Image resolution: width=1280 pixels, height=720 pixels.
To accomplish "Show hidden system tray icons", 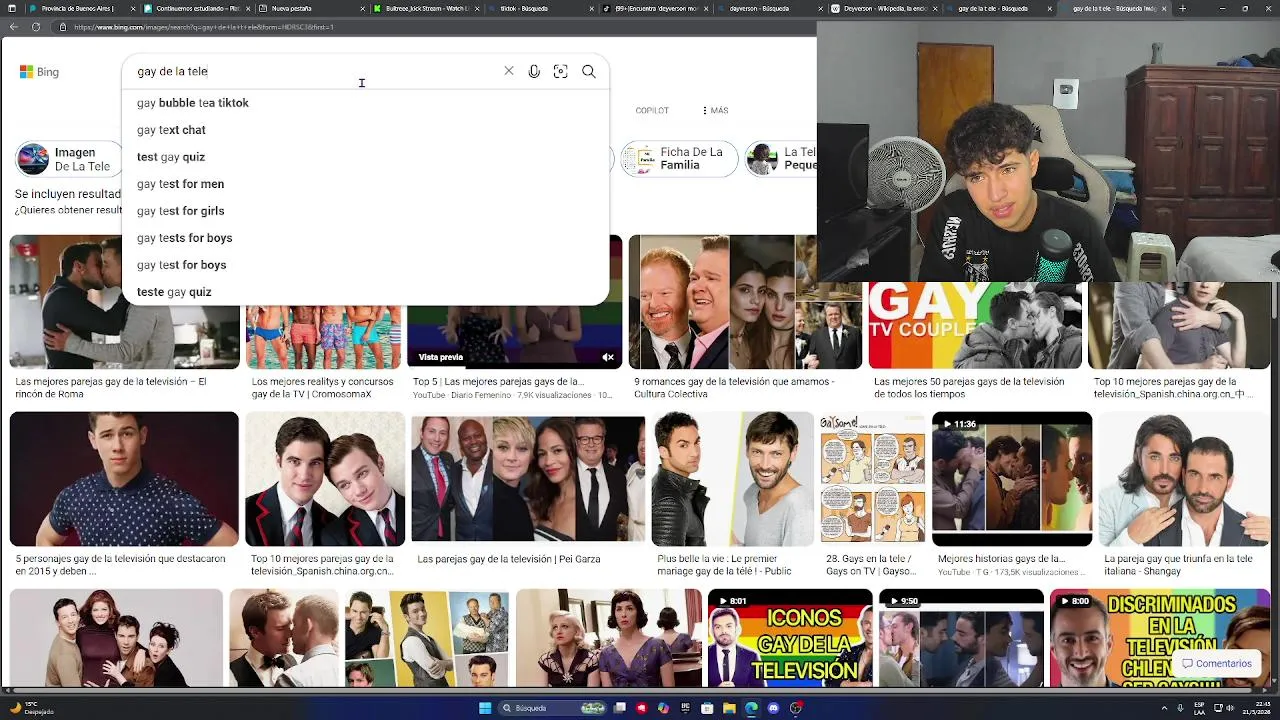I will (1163, 708).
